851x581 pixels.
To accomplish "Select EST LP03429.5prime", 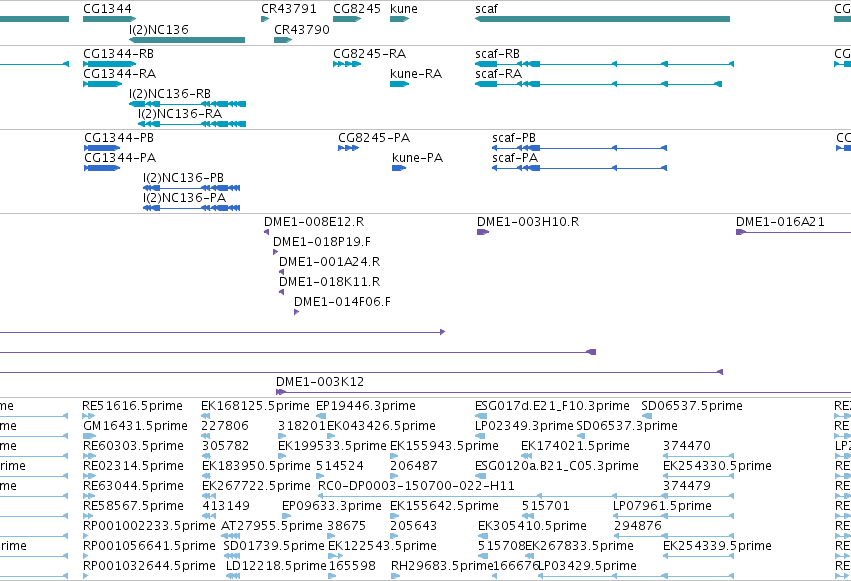I will click(x=587, y=566).
